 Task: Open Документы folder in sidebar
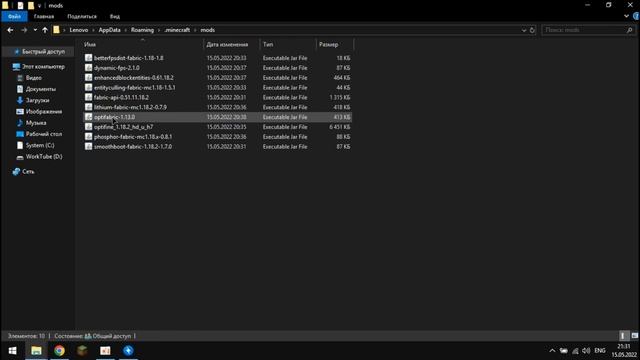(40, 89)
